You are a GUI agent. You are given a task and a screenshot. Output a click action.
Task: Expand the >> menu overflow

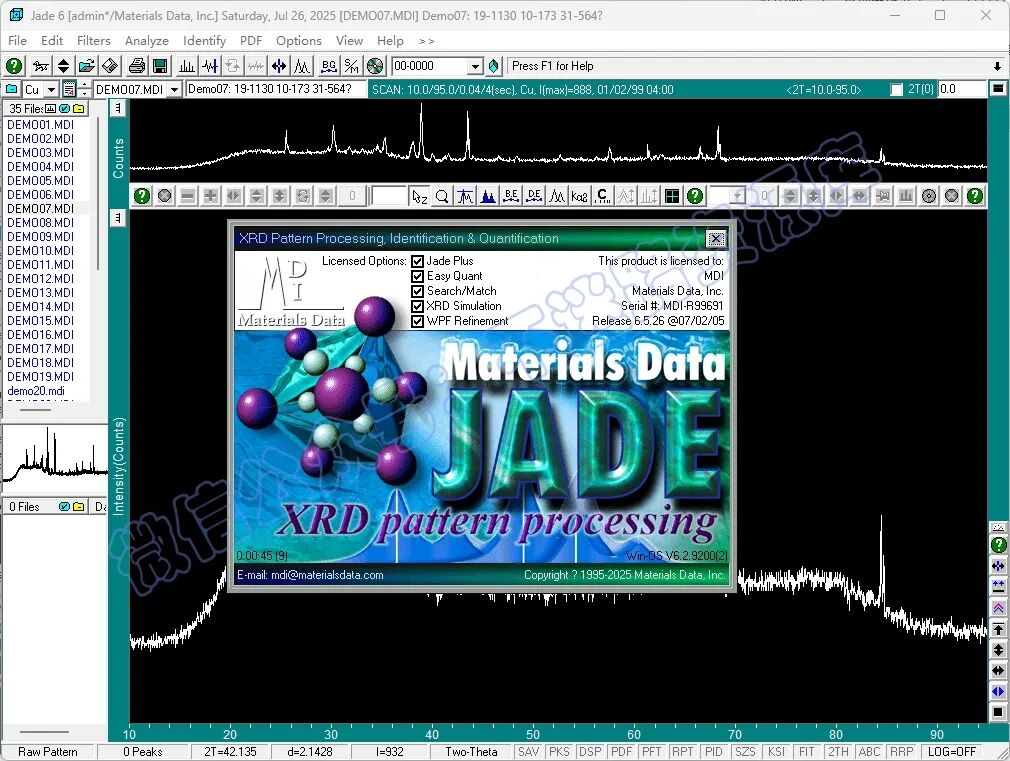[x=426, y=41]
